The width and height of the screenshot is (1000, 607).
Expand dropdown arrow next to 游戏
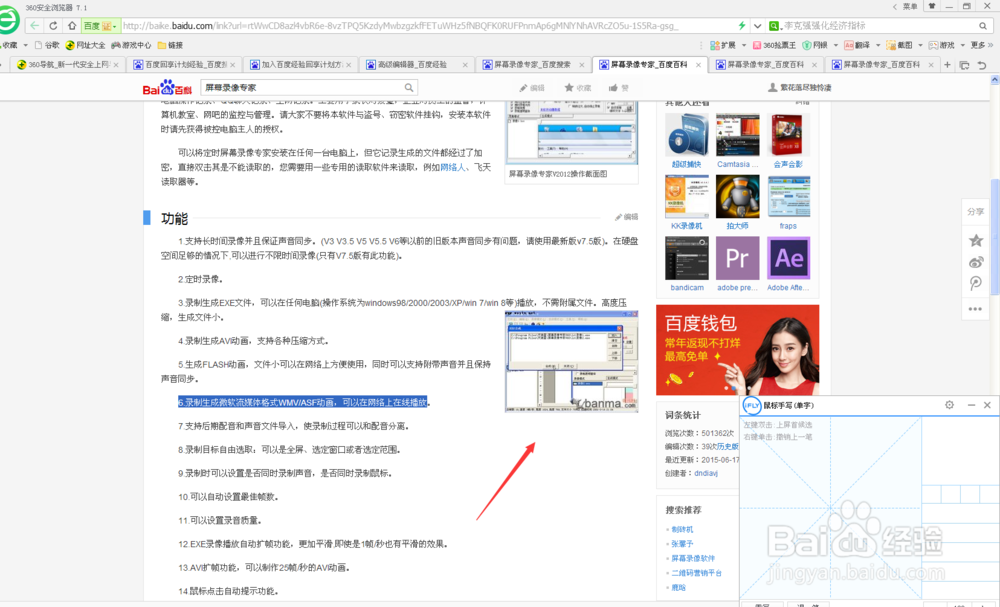point(962,45)
